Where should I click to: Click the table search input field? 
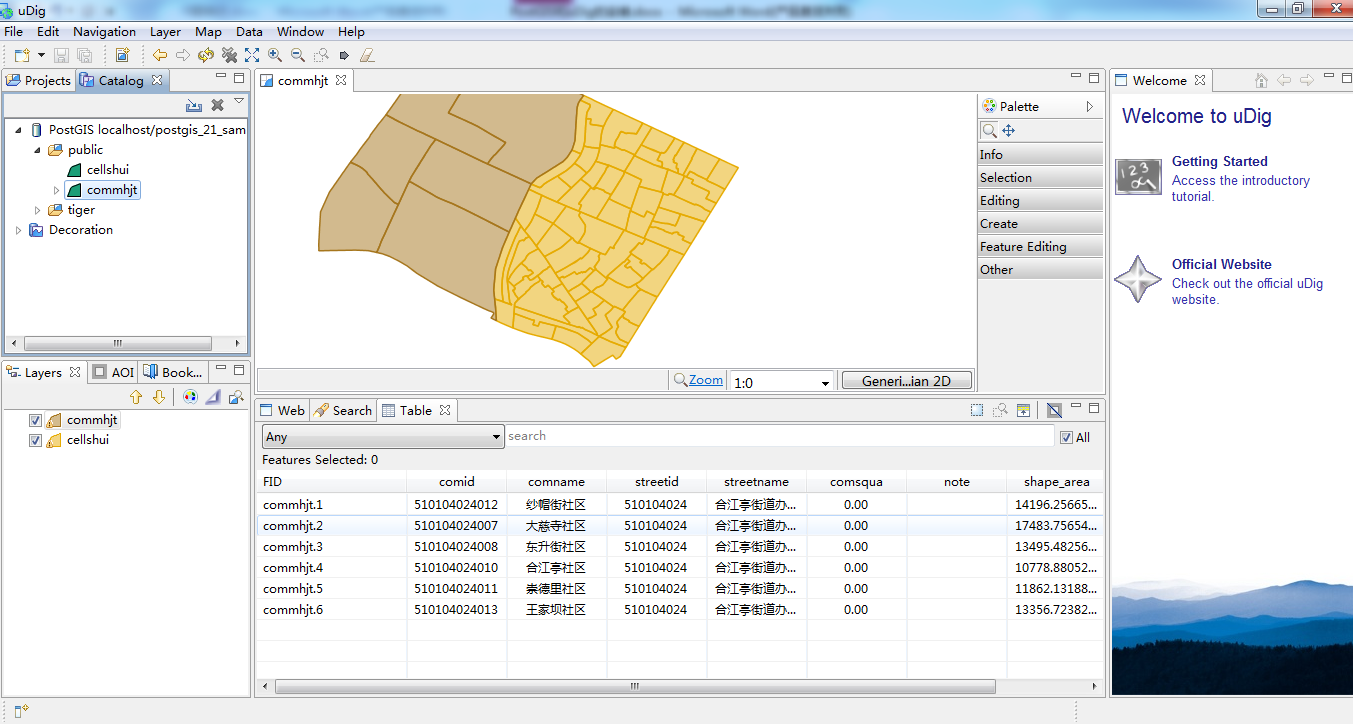[x=778, y=436]
